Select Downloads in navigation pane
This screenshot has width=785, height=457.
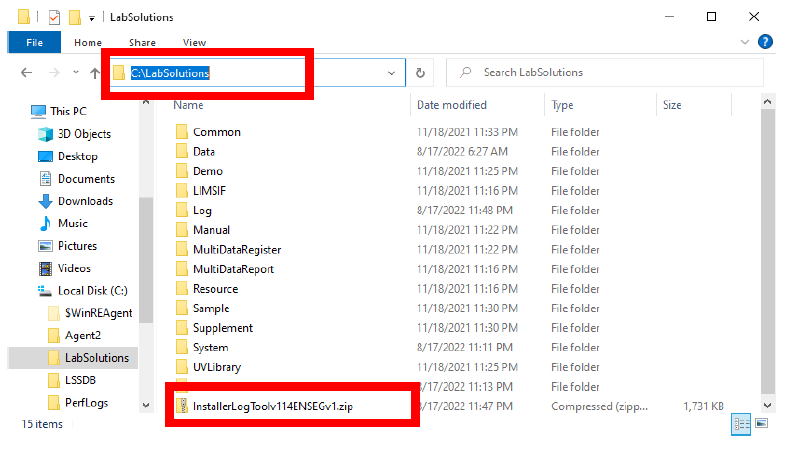coord(75,201)
